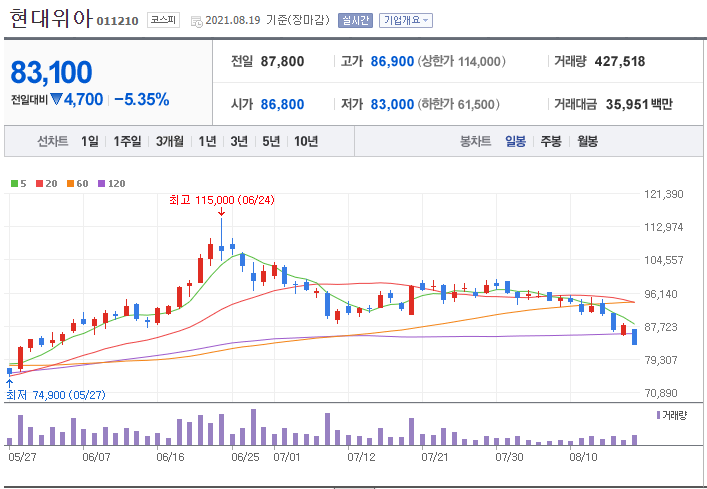
Task: Click the 고가 value 86,900
Action: click(392, 61)
